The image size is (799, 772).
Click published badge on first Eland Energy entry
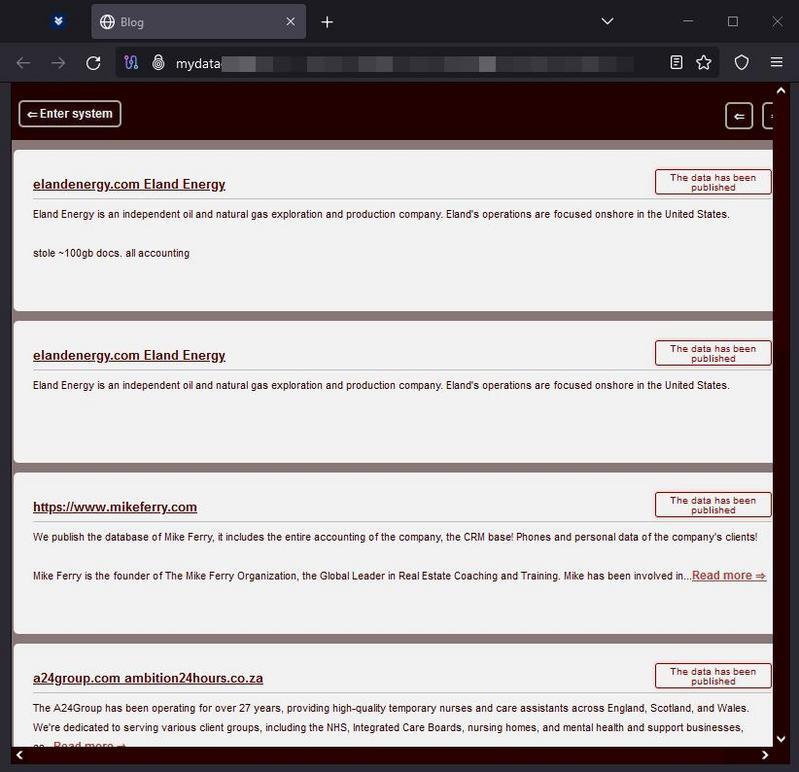713,182
